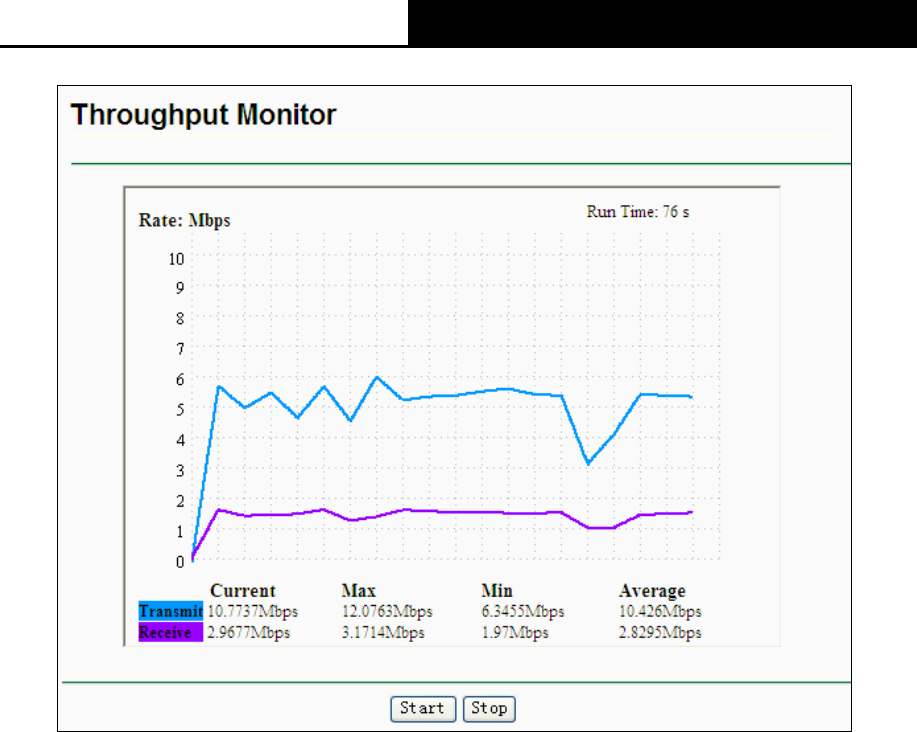This screenshot has width=917, height=732.
Task: Select the purple Receive legend swatch
Action: click(171, 632)
